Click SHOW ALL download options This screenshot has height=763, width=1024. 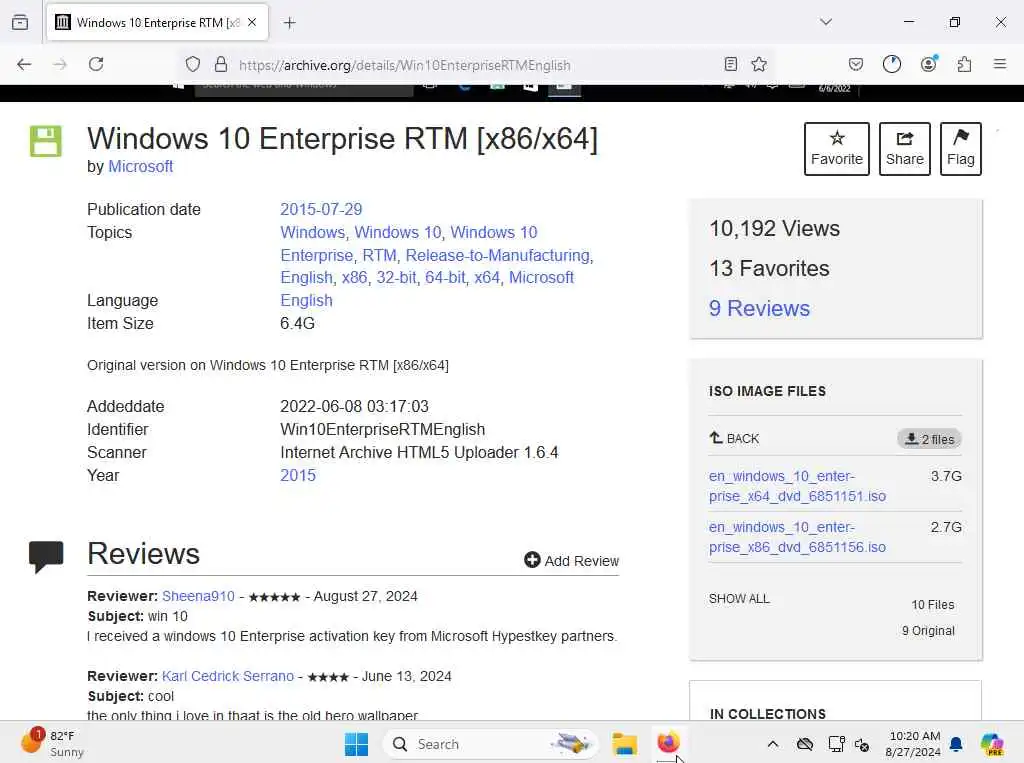[739, 599]
